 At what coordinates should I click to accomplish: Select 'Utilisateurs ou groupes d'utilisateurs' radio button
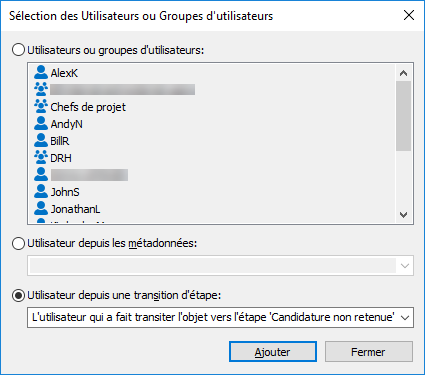[18, 50]
